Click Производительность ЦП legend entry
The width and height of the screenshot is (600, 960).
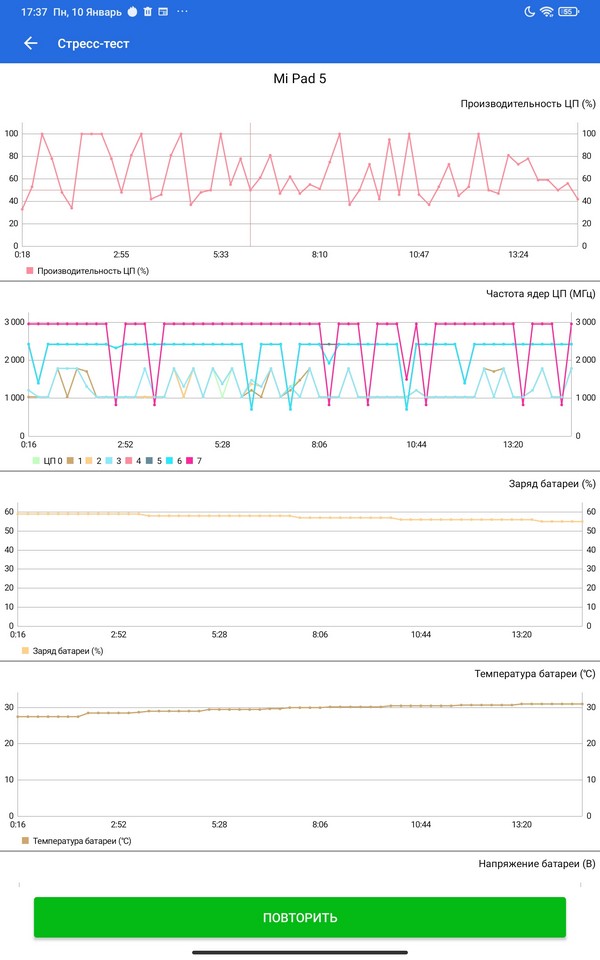coord(86,270)
